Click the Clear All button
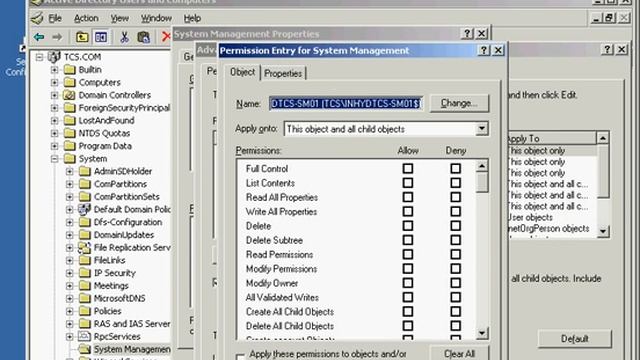This screenshot has width=640, height=360. [459, 353]
